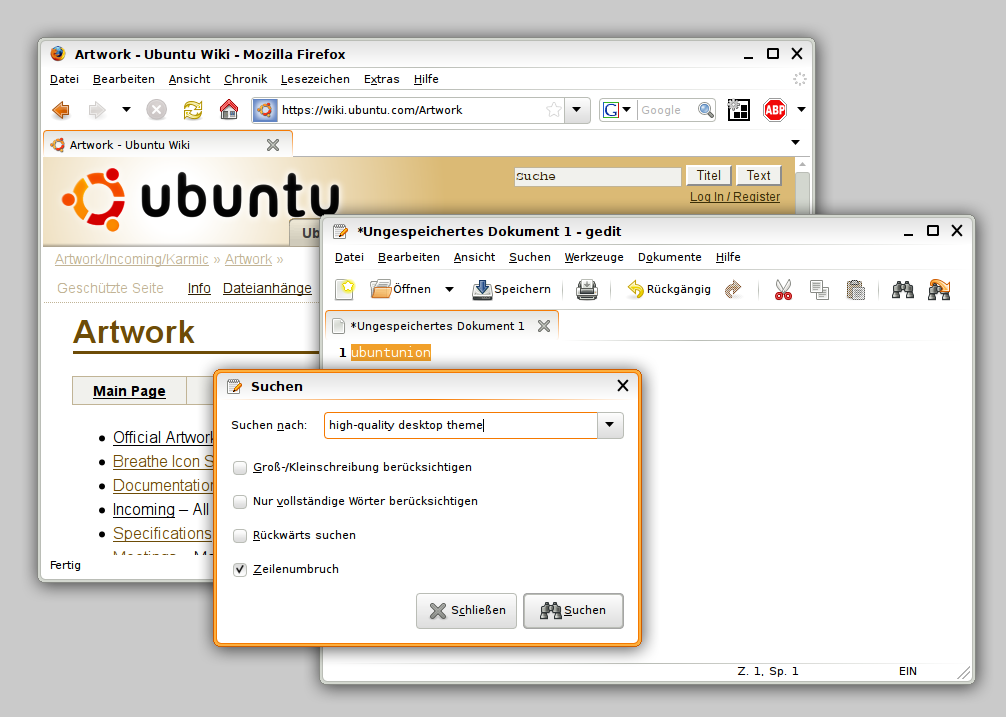Uncheck the Zeilenumbruch checkbox

pos(240,569)
